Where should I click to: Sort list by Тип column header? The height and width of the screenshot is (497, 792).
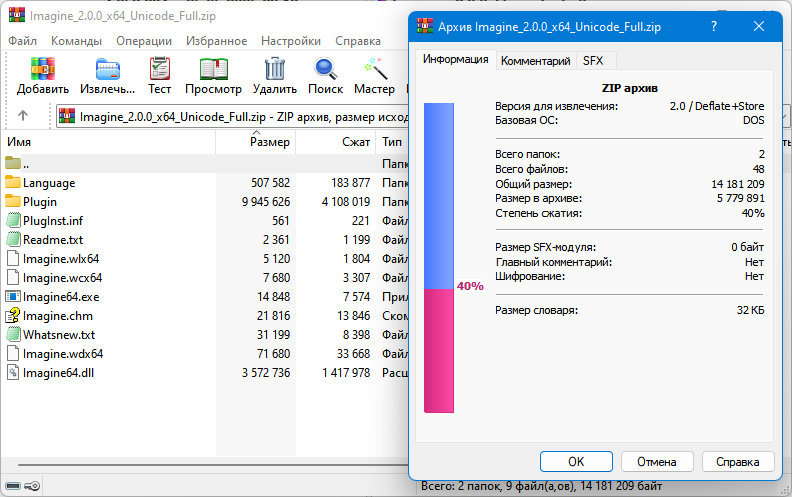pyautogui.click(x=392, y=142)
